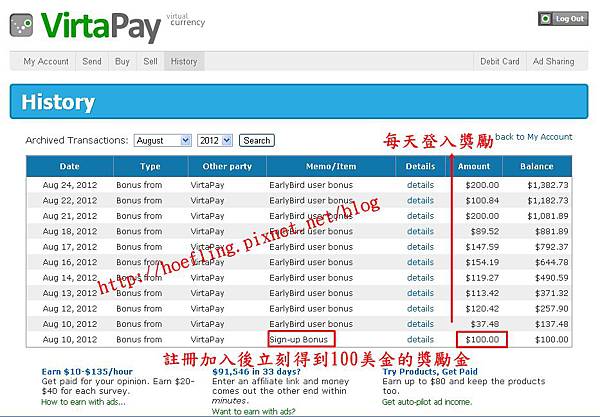Open details for the $37.48 EarlyBird transaction
Viewport: 600px width, 417px height.
pyautogui.click(x=420, y=324)
